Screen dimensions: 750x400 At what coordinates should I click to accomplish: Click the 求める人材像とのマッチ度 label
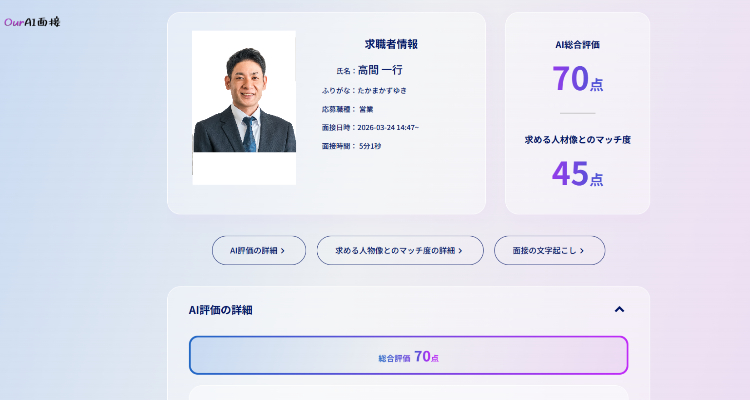click(577, 140)
